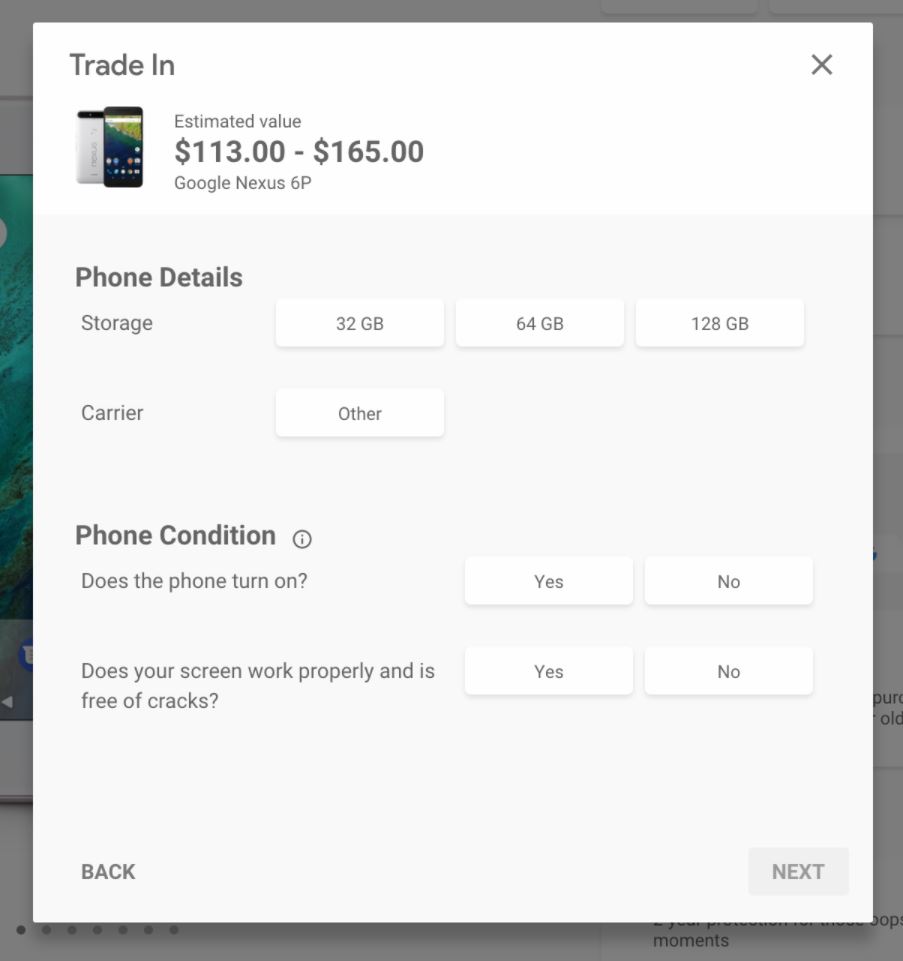
Task: Select first carousel dot indicator
Action: pos(21,930)
